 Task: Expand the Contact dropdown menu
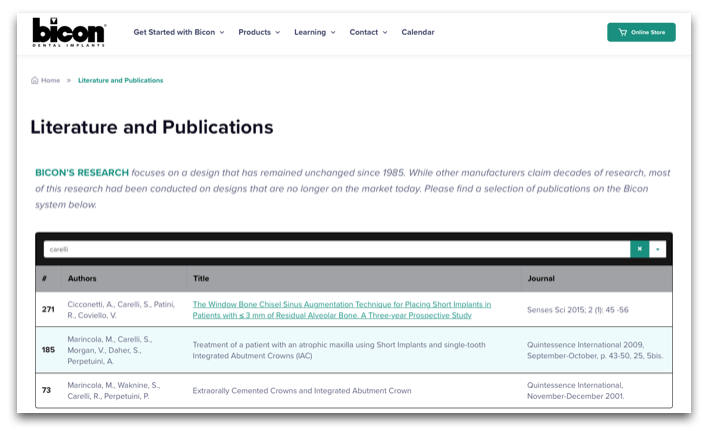[368, 32]
